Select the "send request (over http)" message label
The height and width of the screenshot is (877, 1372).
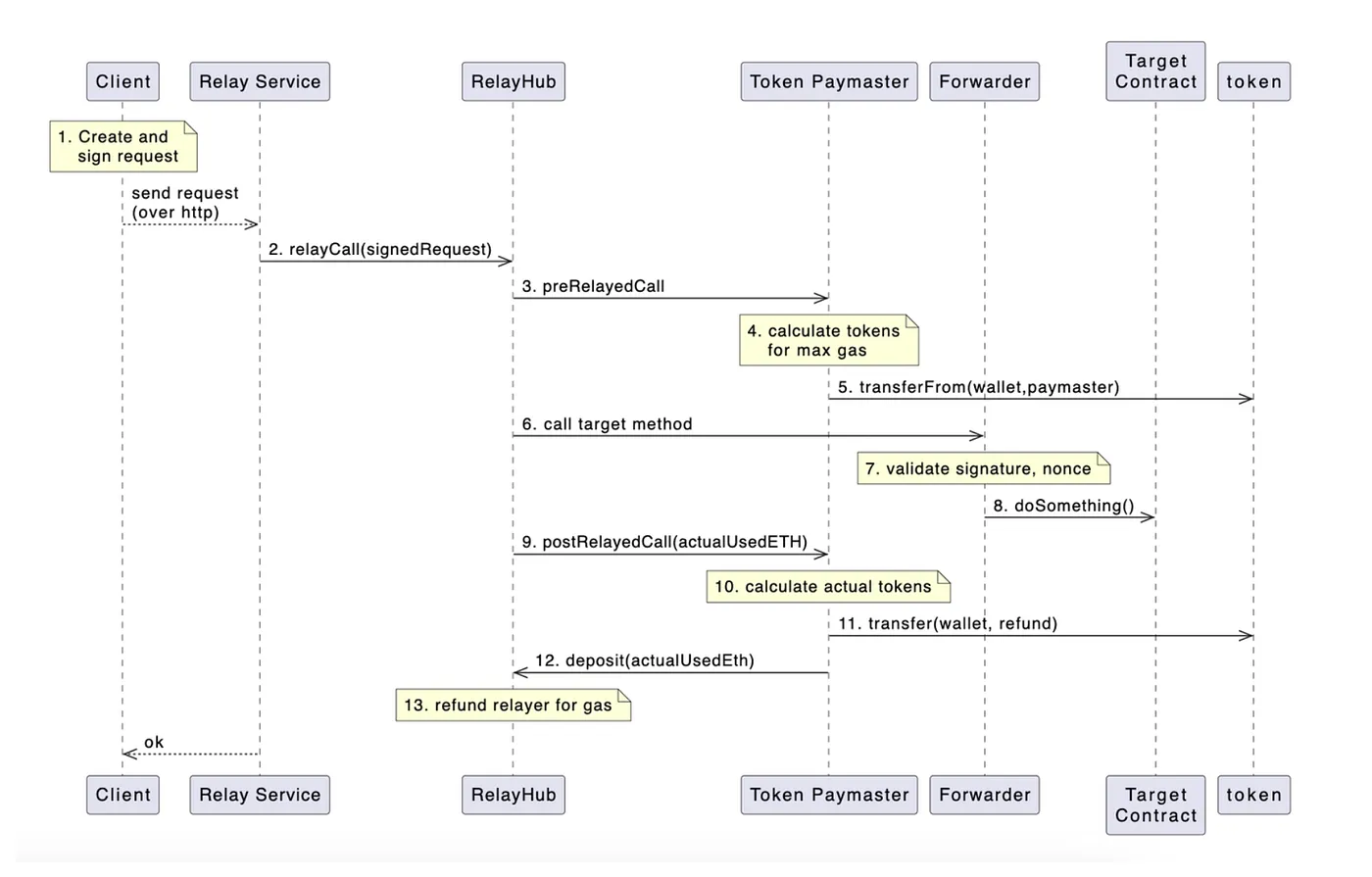pyautogui.click(x=184, y=203)
